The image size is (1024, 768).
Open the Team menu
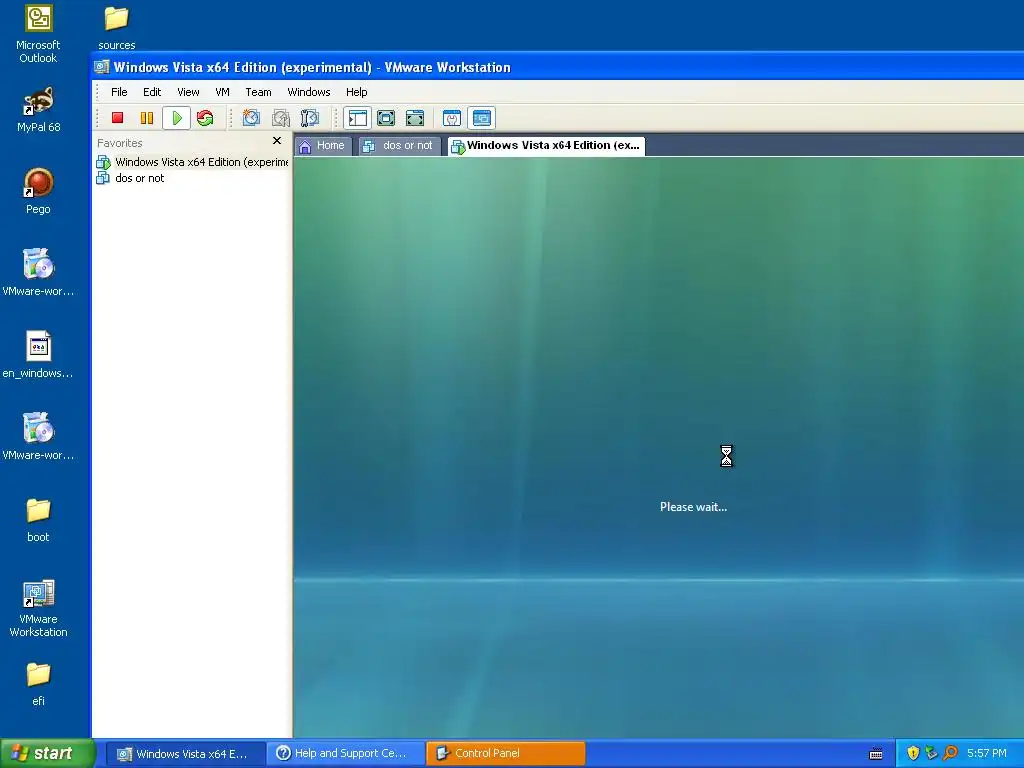tap(258, 92)
